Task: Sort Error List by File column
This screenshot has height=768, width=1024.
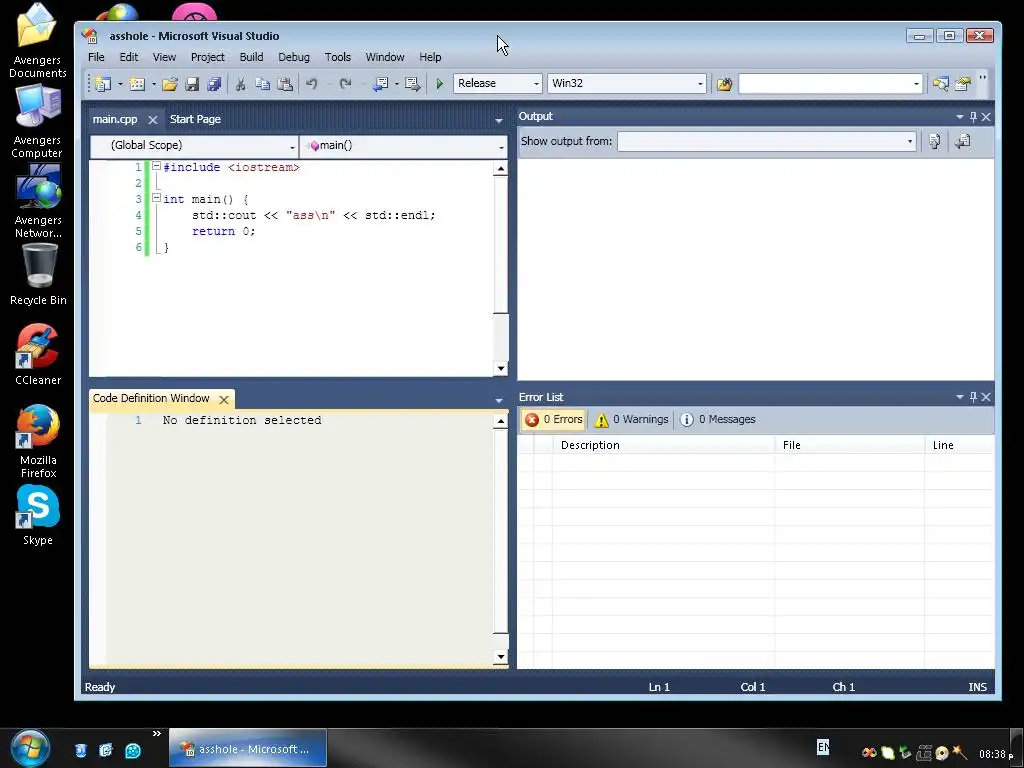Action: click(850, 445)
